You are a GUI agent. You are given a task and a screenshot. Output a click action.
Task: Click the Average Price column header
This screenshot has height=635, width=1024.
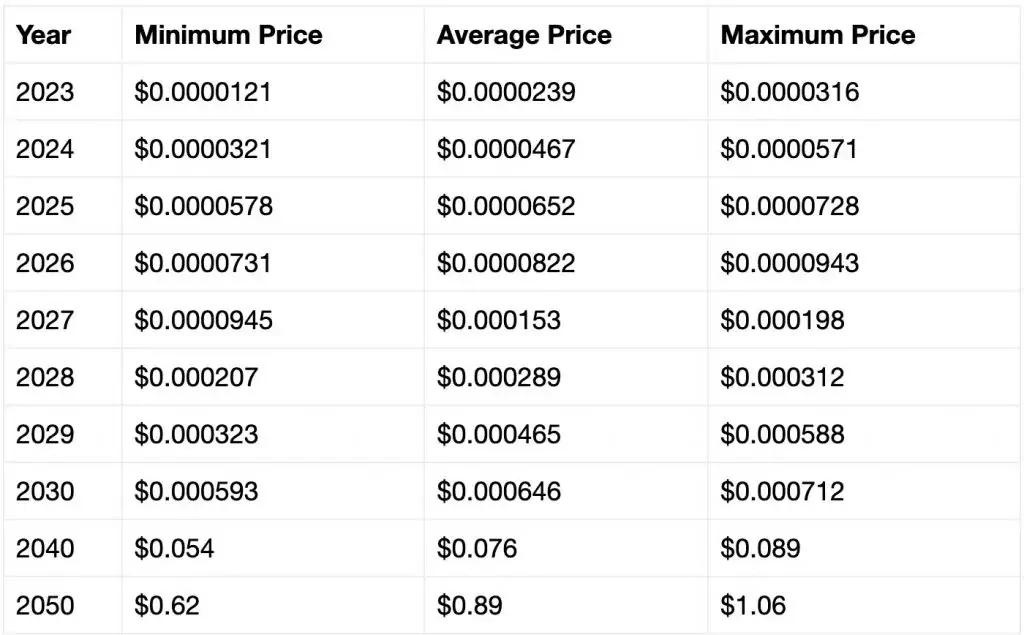pos(524,35)
